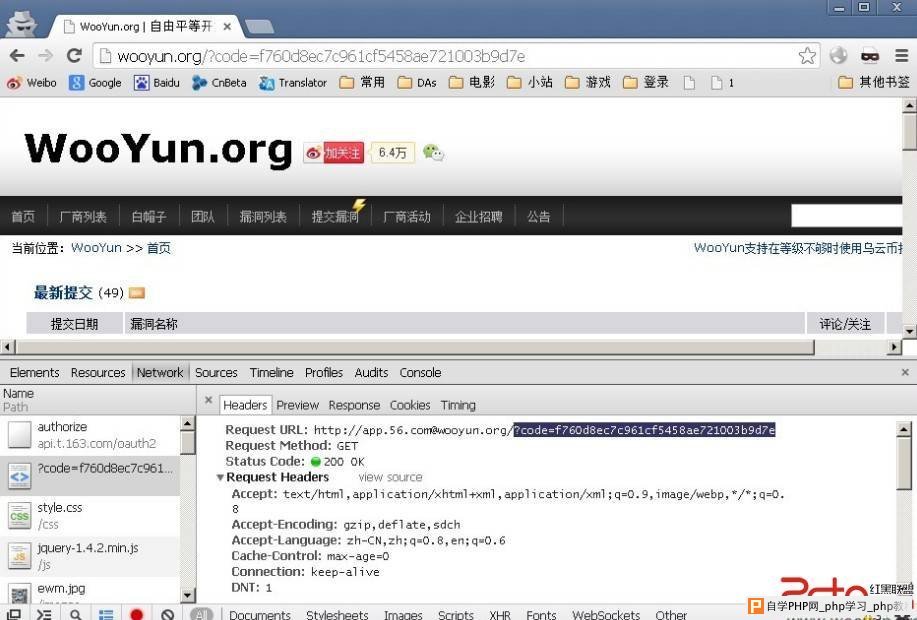Click the 最新提交 heading link
Image resolution: width=917 pixels, height=620 pixels.
pos(63,292)
